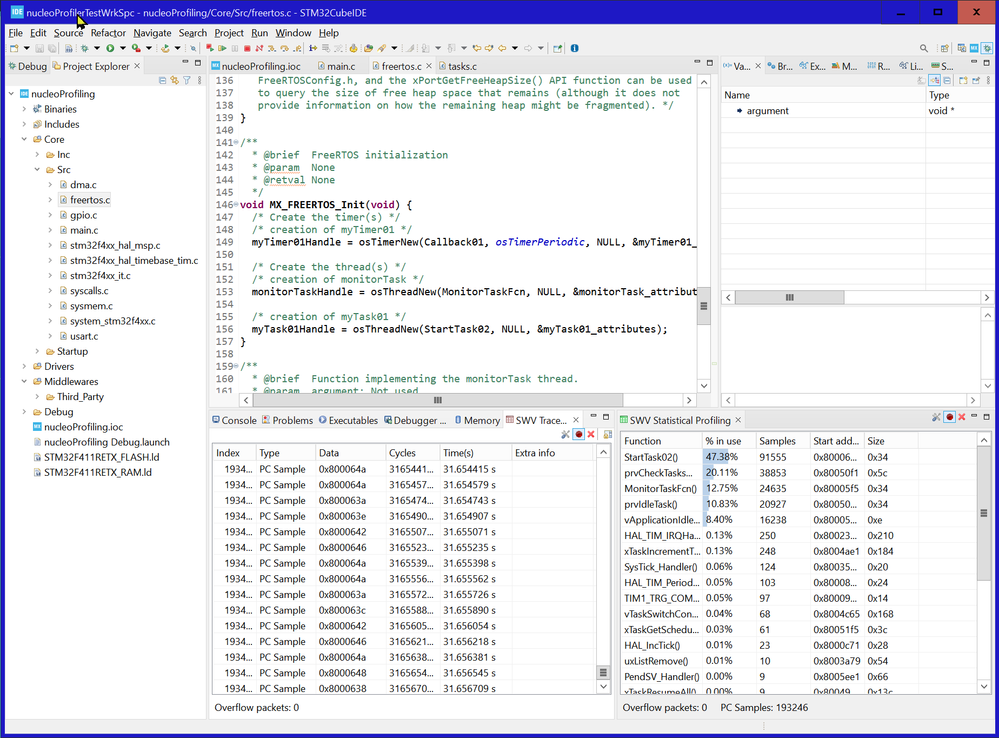Toggle Start Trace record in Statistical Profiling
Image resolution: width=999 pixels, height=738 pixels.
(949, 417)
